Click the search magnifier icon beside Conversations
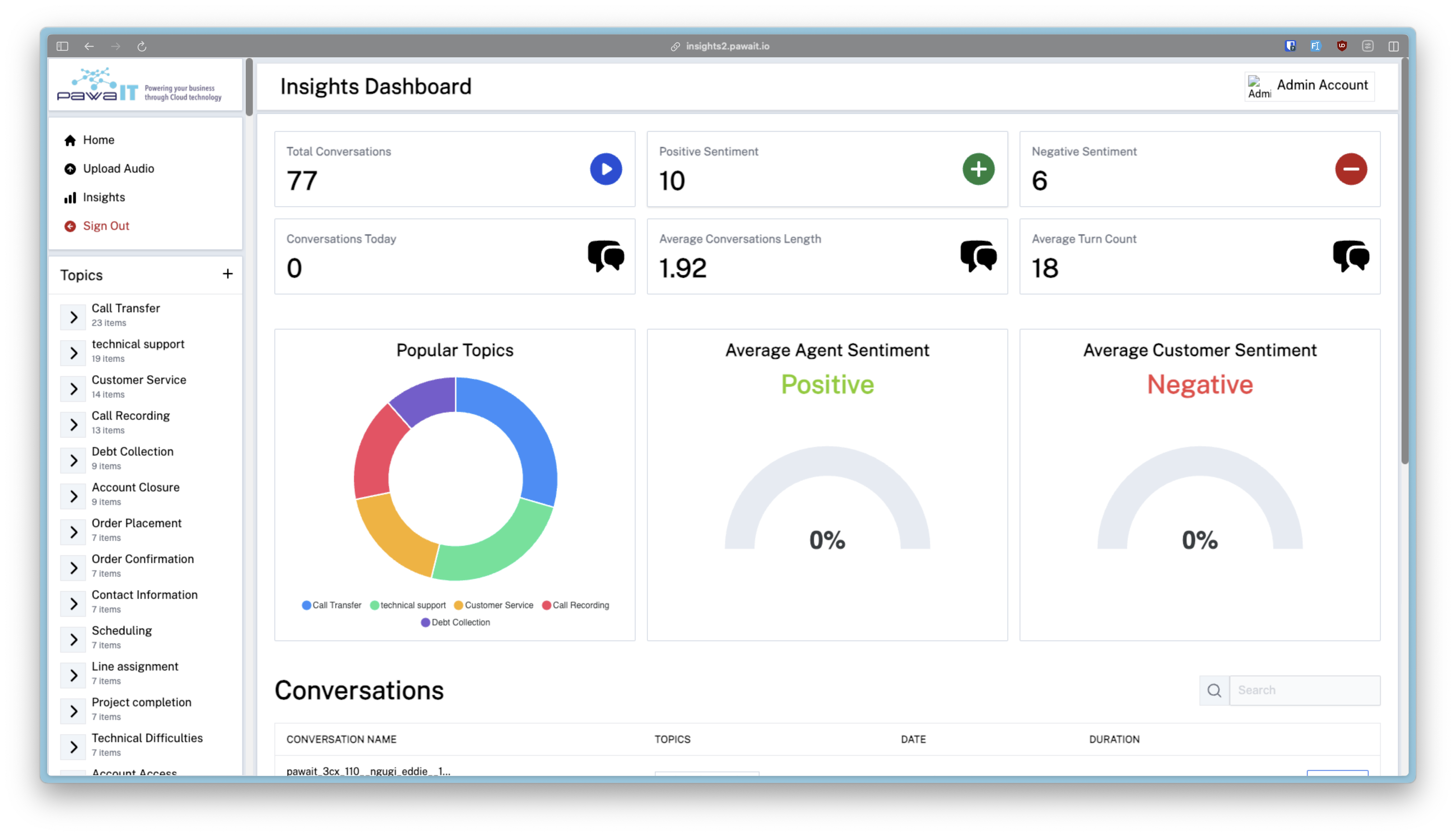This screenshot has height=836, width=1456. (x=1214, y=690)
